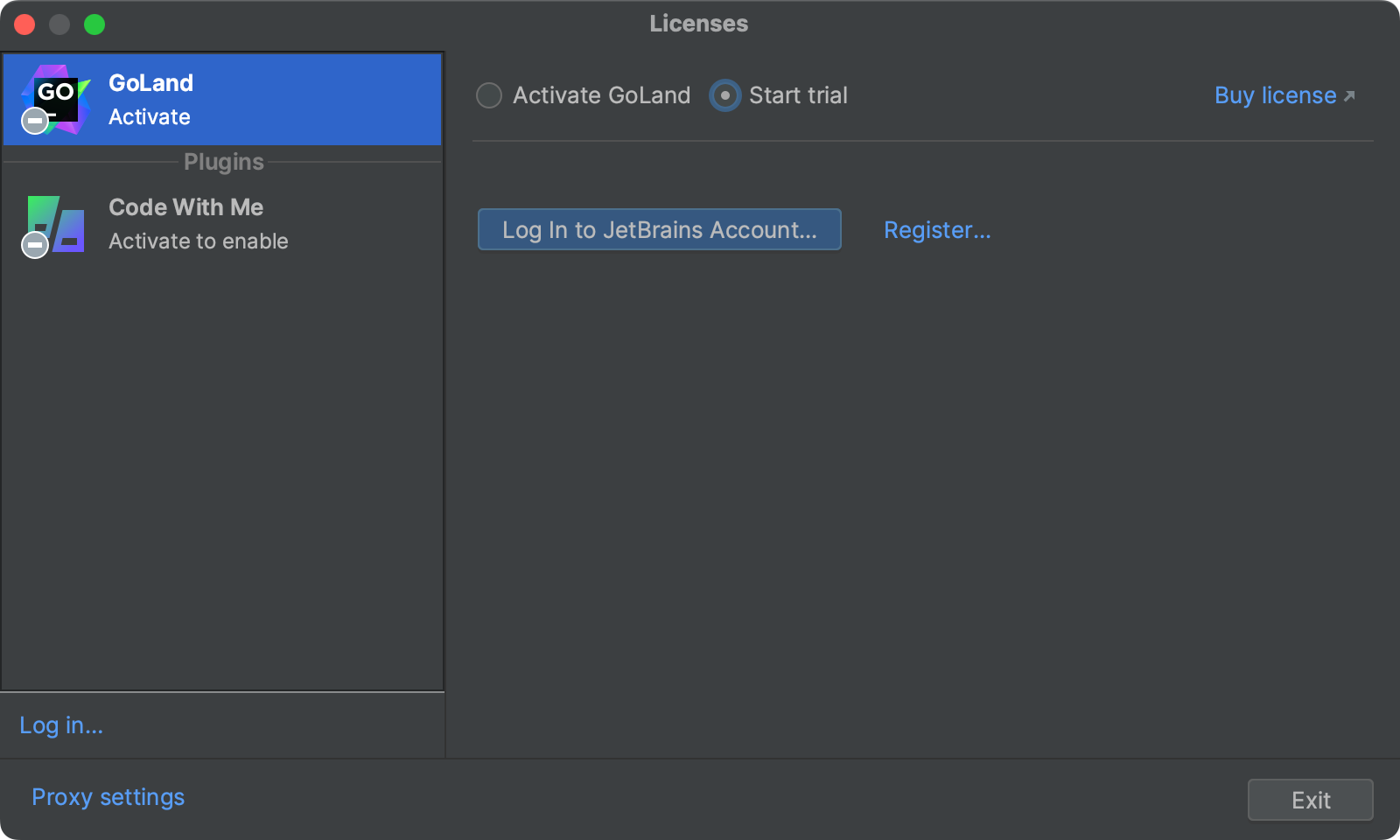Click the Log in link in sidebar footer
Image resolution: width=1400 pixels, height=840 pixels.
61,725
